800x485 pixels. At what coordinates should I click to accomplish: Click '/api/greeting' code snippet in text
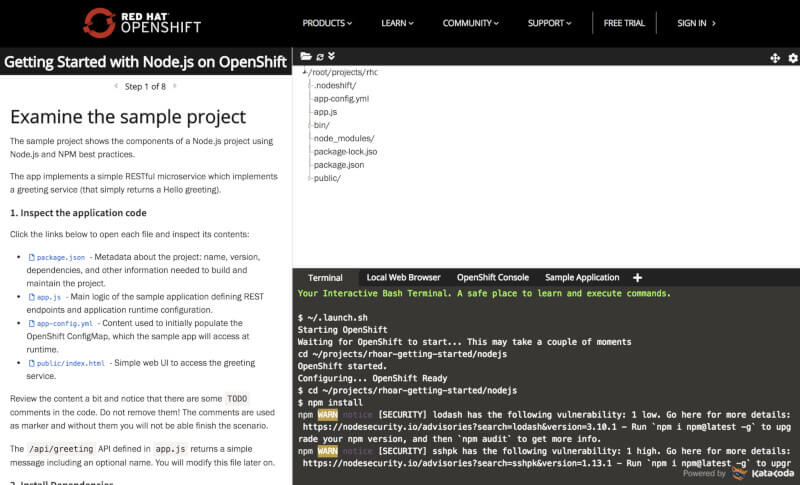tap(61, 449)
